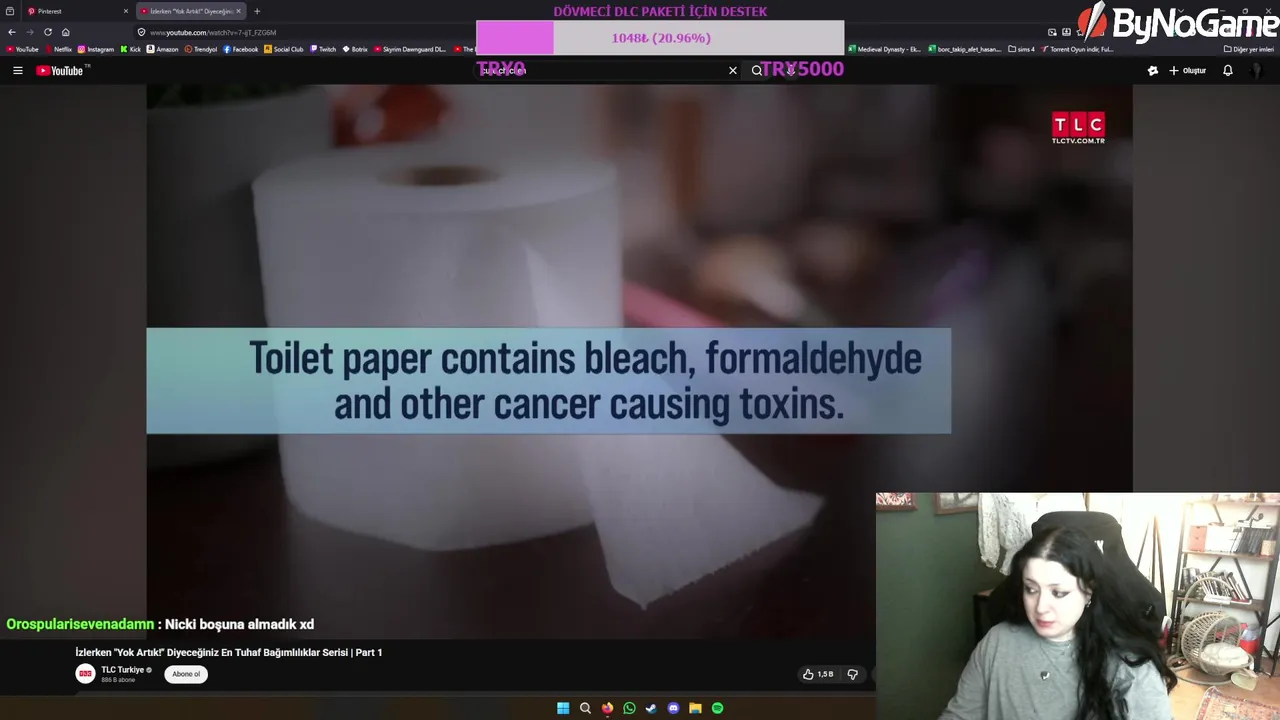Open File Explorer from the taskbar
The width and height of the screenshot is (1280, 720).
[695, 708]
